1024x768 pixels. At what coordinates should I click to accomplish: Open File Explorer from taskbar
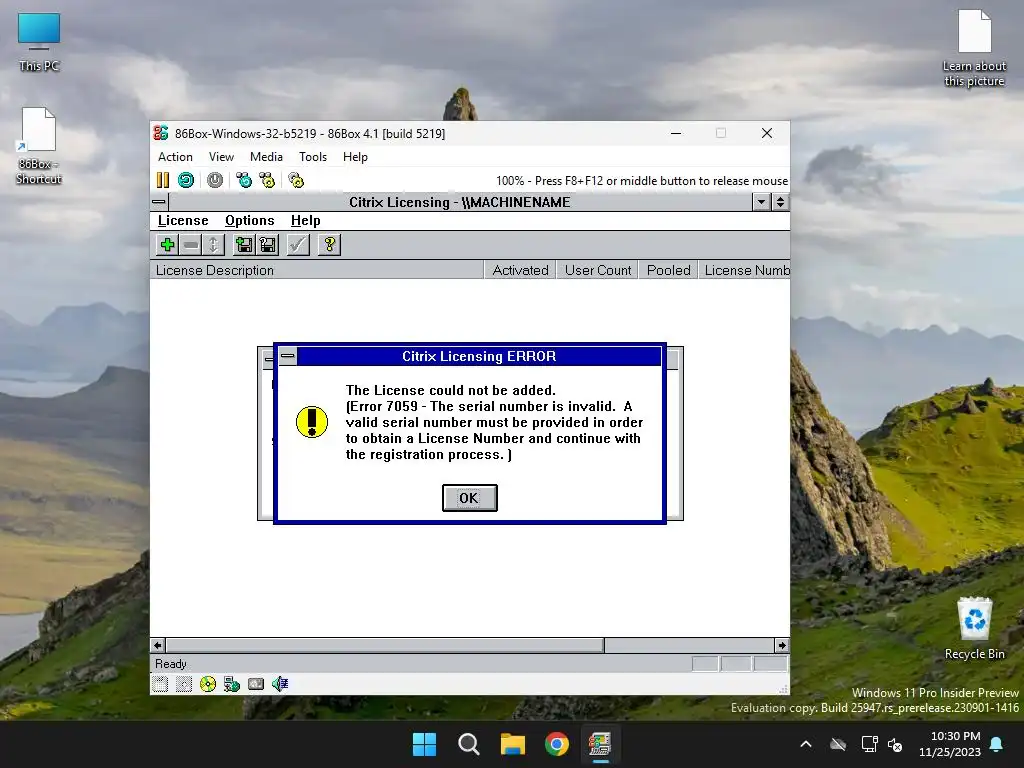[513, 744]
